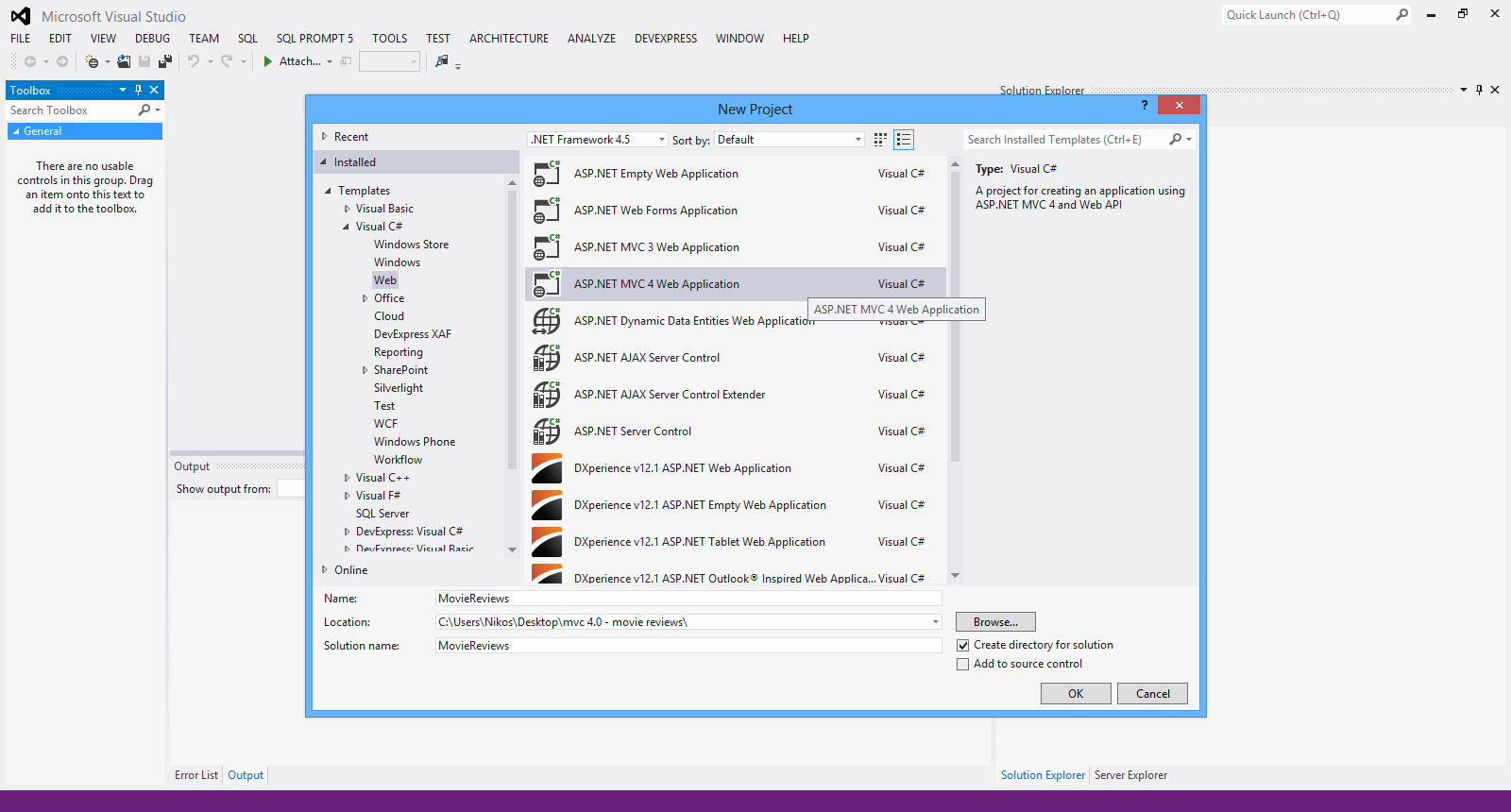
Task: Pin the Toolbox panel with auto-hide icon
Action: [138, 90]
